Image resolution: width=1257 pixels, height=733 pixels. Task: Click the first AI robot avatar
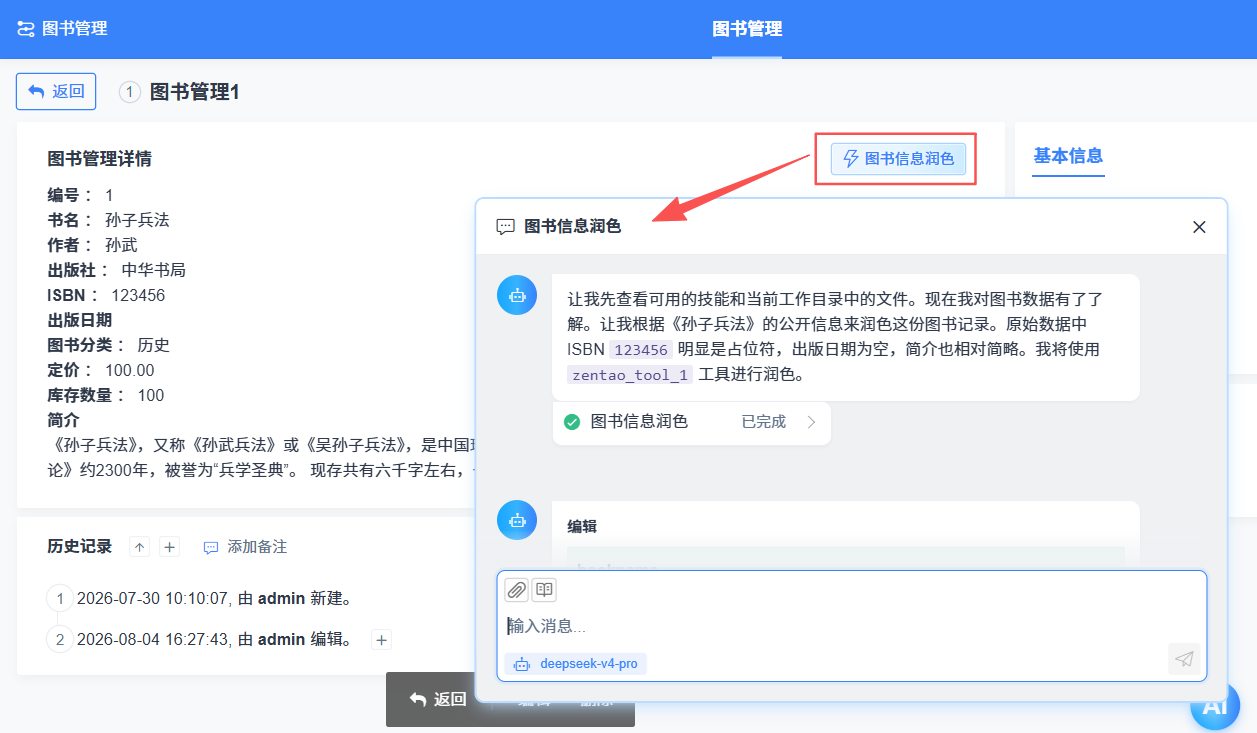pos(517,295)
